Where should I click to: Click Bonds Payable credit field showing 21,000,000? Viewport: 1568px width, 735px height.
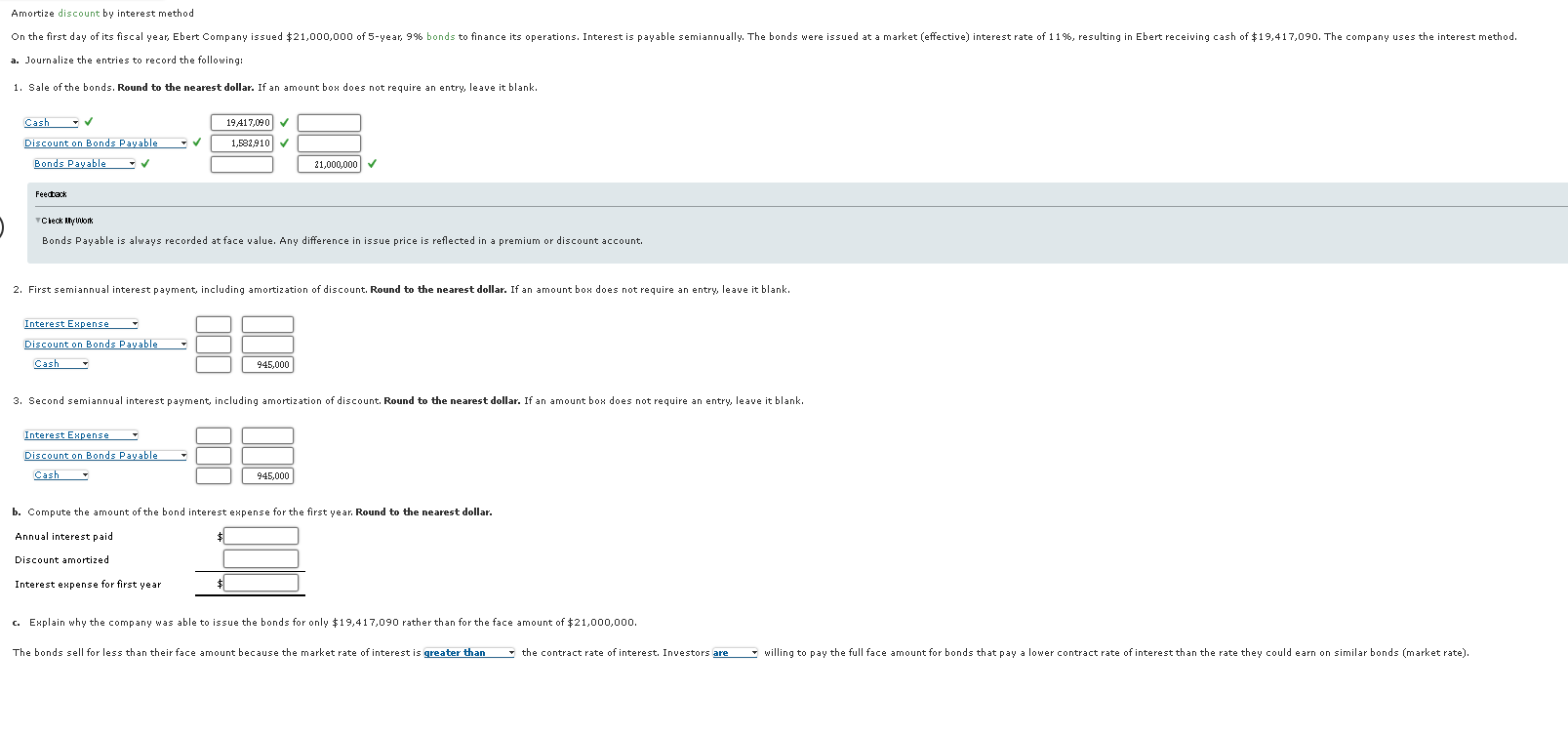pyautogui.click(x=329, y=164)
